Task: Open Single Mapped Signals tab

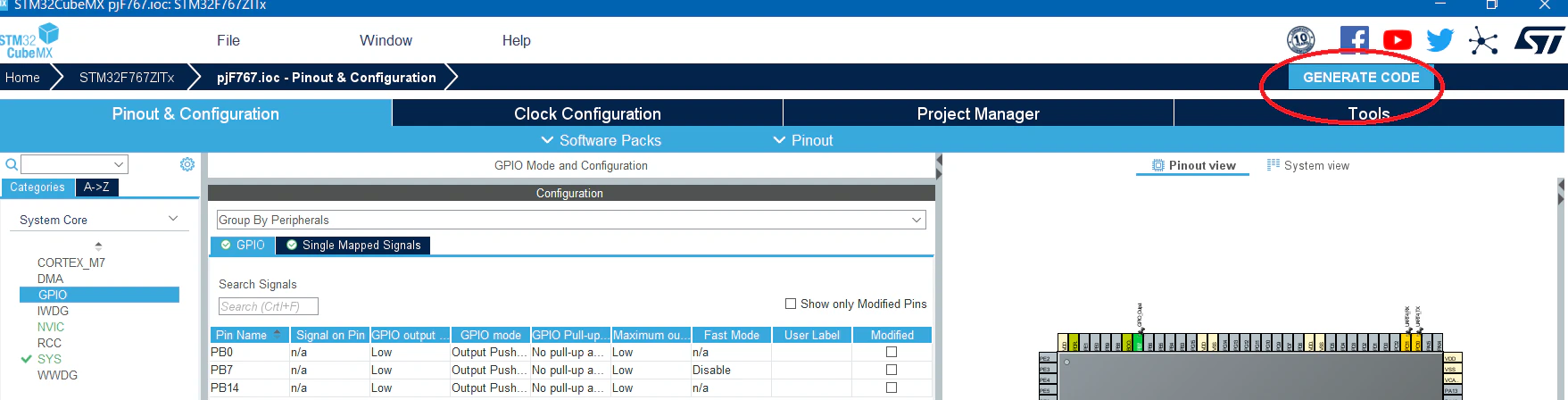Action: [353, 245]
